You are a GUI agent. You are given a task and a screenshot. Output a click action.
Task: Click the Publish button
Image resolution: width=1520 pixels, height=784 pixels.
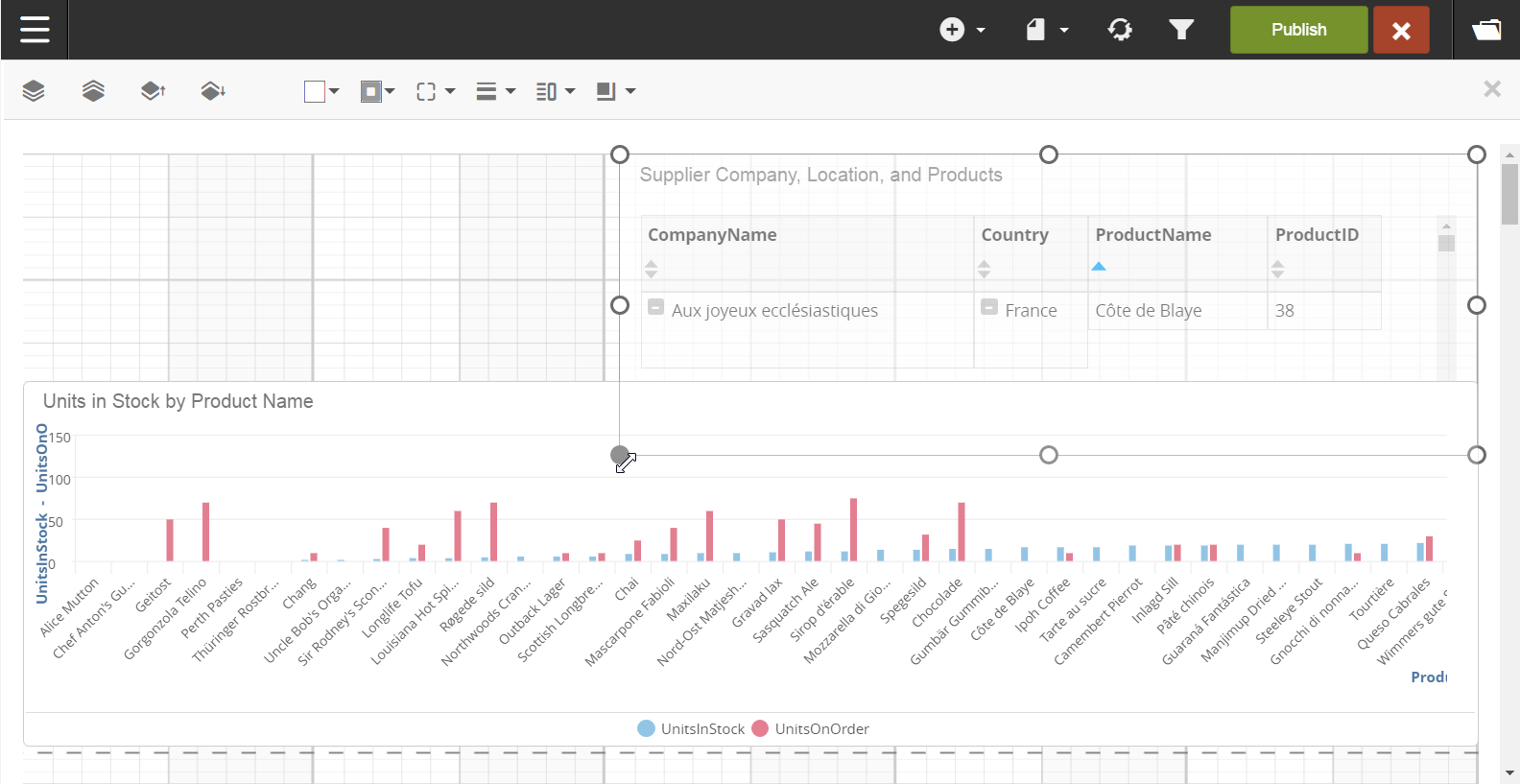pos(1298,30)
